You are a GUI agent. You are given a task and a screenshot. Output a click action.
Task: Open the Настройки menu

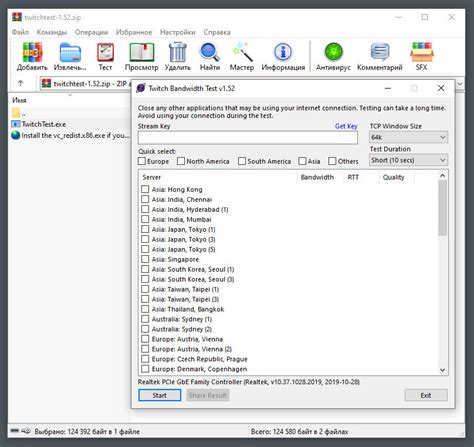click(178, 32)
